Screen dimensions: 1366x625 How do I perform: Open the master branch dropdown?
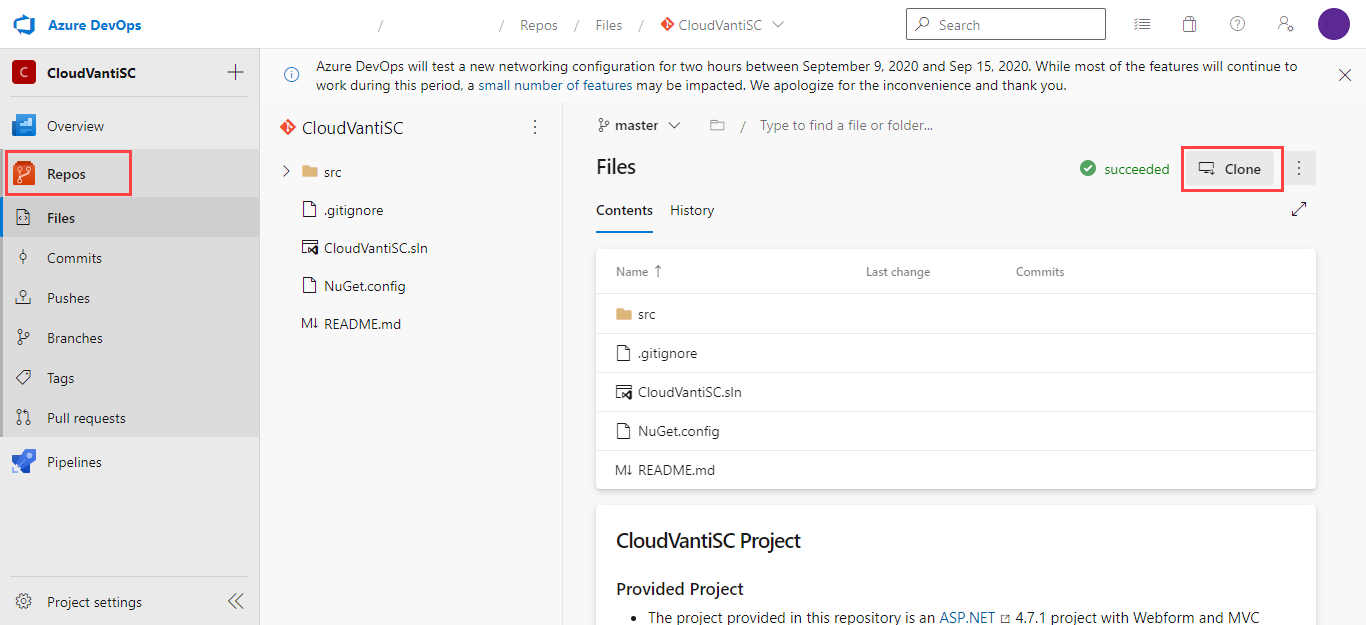639,126
